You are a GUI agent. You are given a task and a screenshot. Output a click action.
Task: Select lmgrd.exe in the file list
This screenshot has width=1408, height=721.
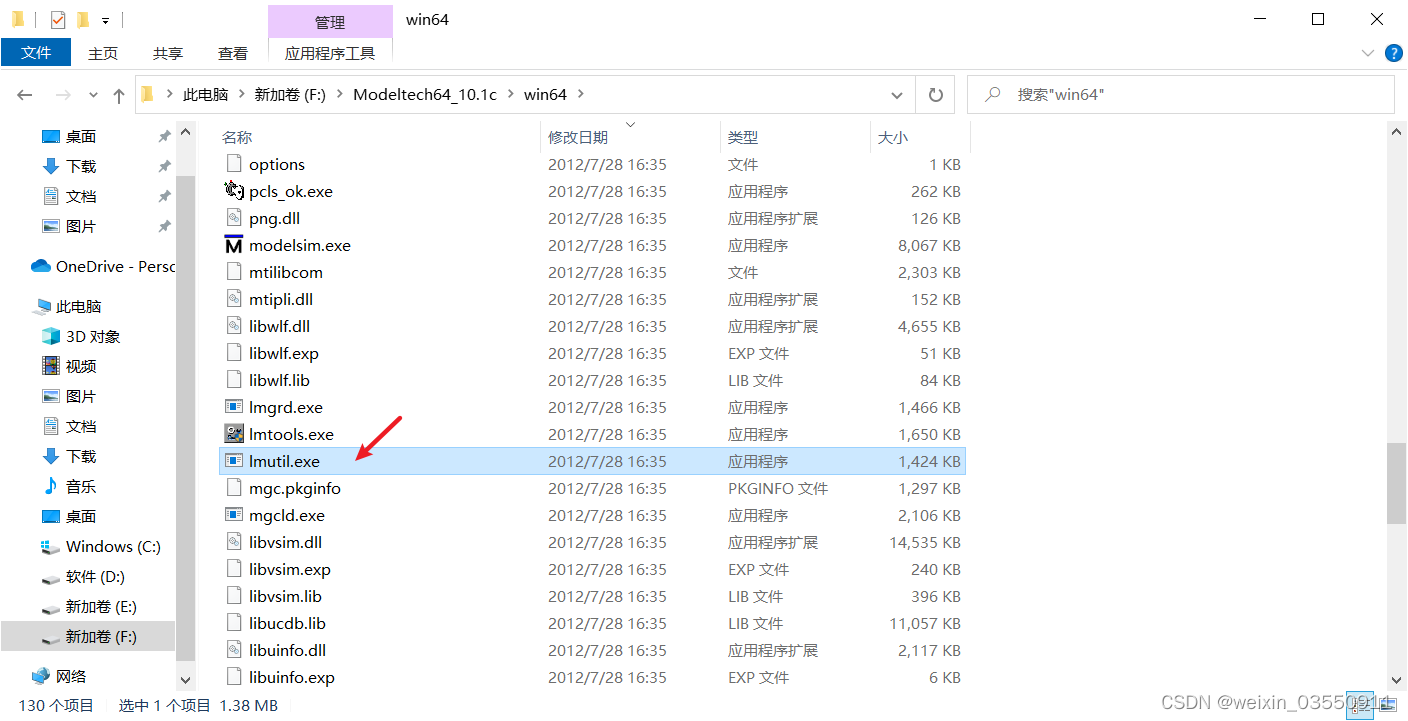pyautogui.click(x=285, y=407)
